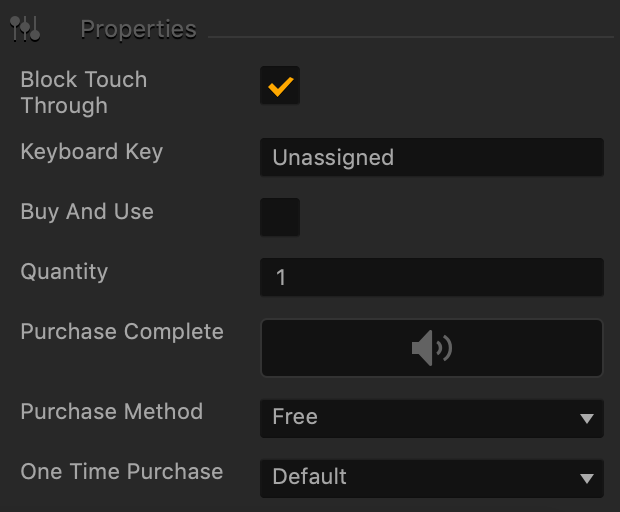Click the Properties sliders icon

[25, 28]
